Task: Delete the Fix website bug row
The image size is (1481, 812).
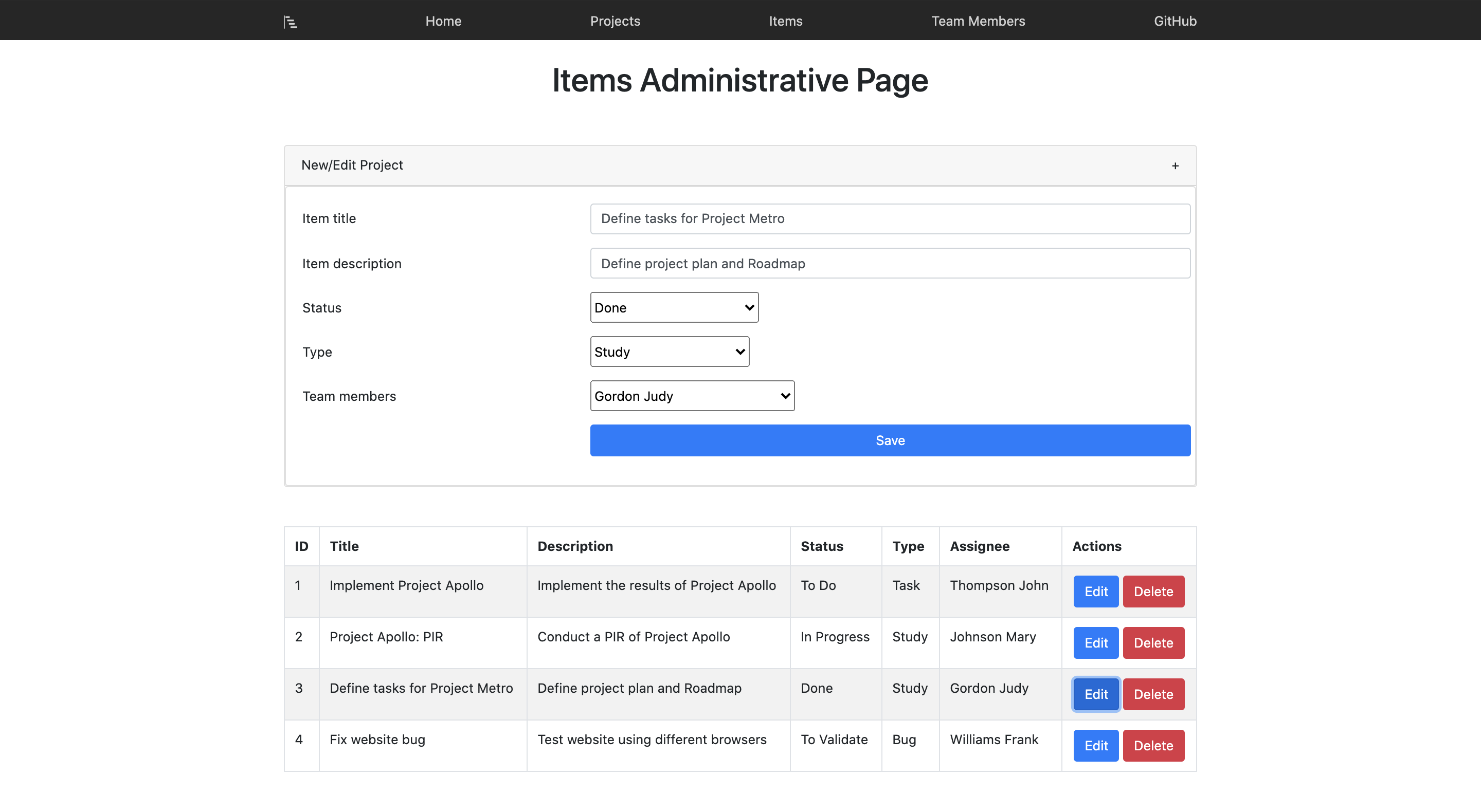Action: (x=1153, y=745)
